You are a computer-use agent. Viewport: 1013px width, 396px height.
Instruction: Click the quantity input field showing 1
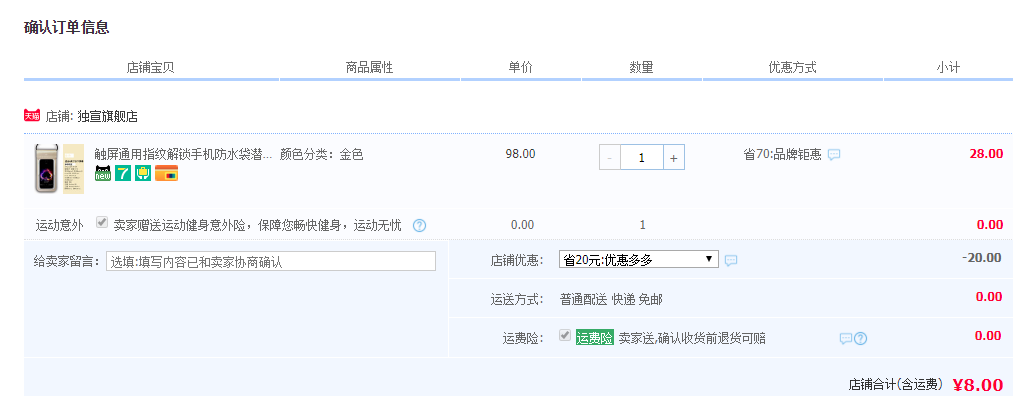point(642,157)
